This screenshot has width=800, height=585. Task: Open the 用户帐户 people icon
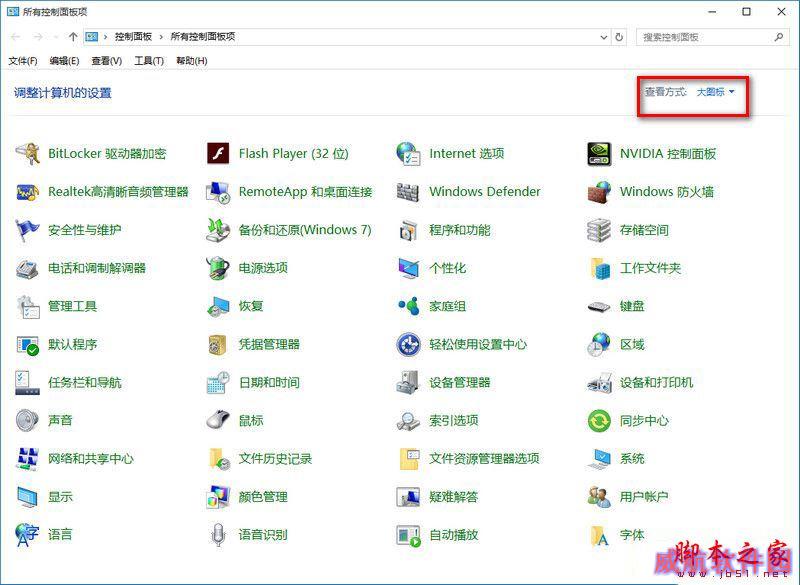[x=599, y=497]
